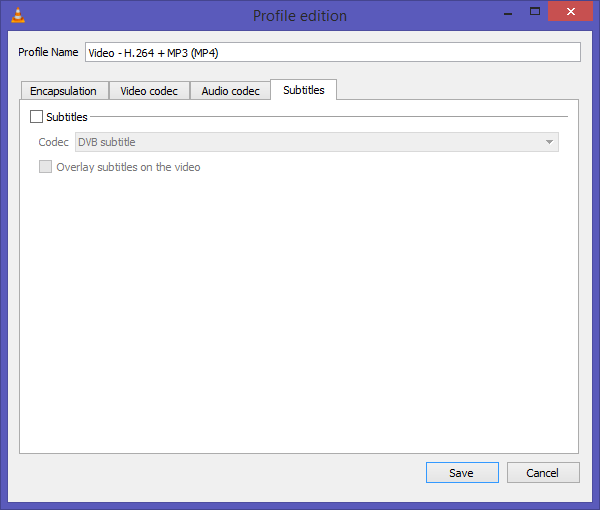This screenshot has height=510, width=600.
Task: Close the Profile edition dialog
Action: (571, 11)
